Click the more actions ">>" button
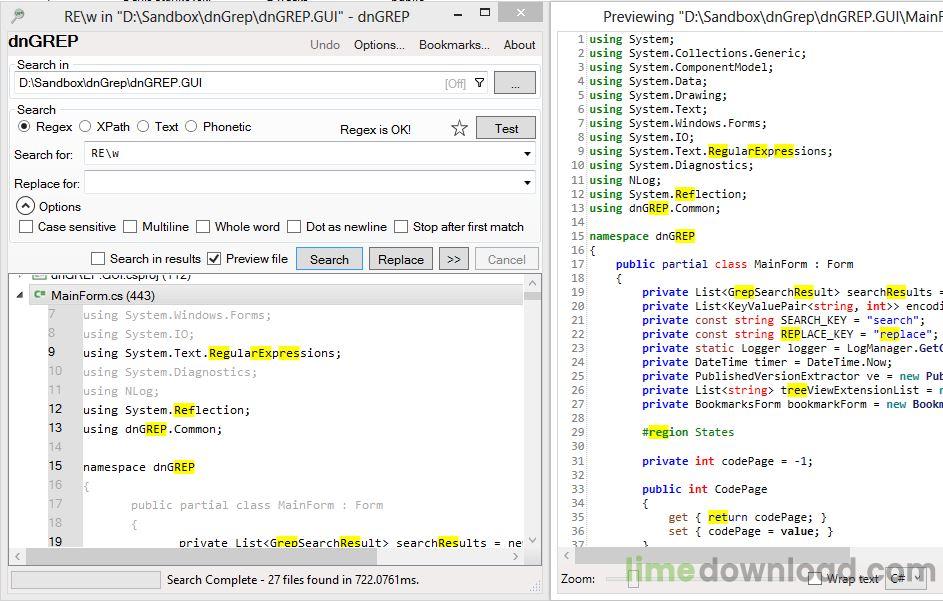Image resolution: width=943 pixels, height=601 pixels. tap(453, 259)
